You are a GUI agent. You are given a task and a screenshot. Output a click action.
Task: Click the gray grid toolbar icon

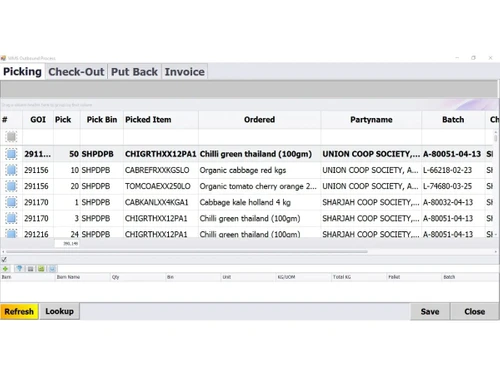click(30, 269)
